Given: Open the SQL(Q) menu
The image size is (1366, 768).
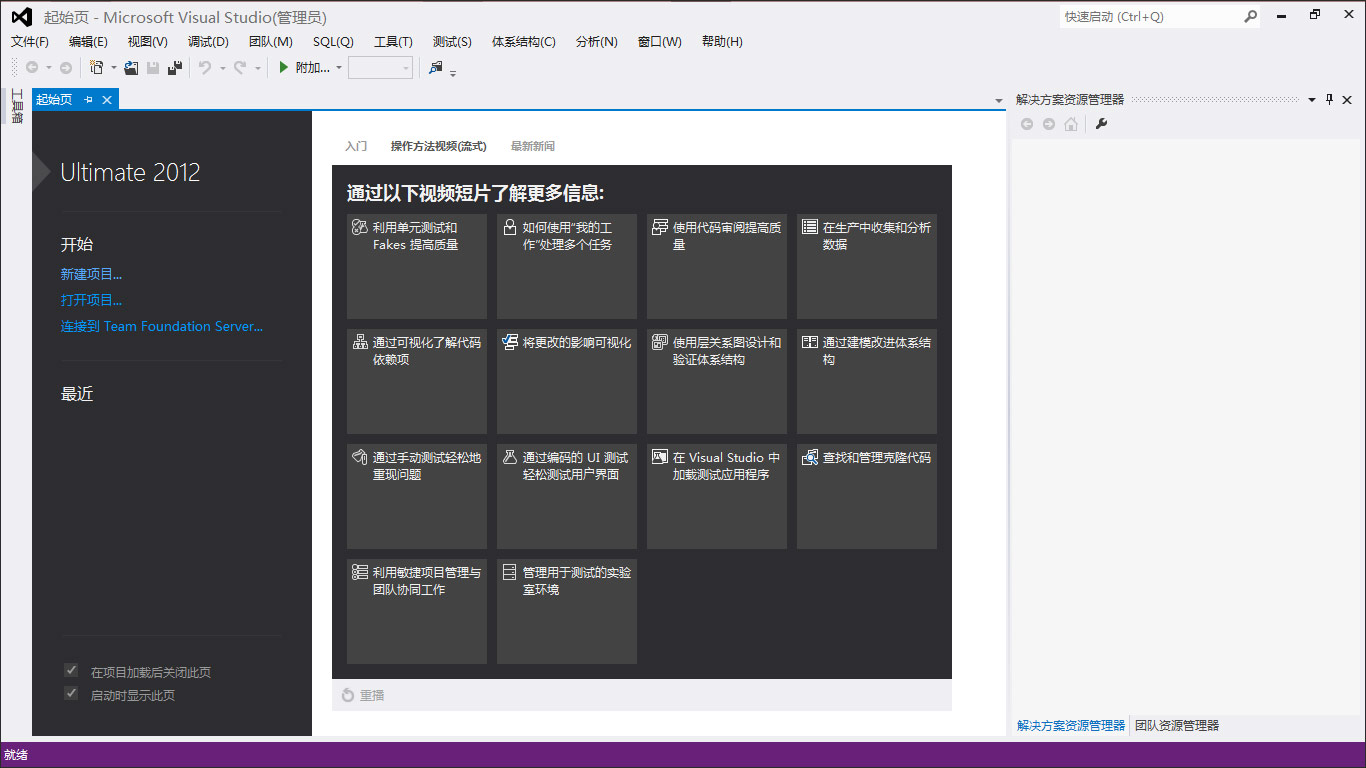Looking at the screenshot, I should click(333, 41).
